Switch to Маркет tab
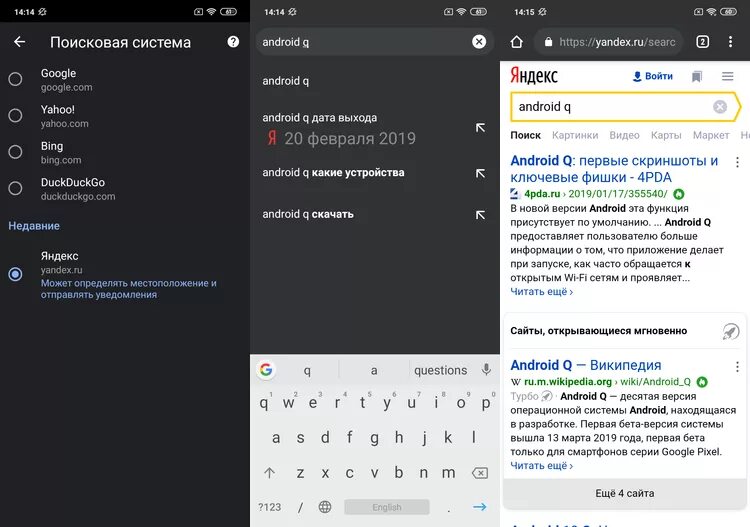 click(711, 135)
